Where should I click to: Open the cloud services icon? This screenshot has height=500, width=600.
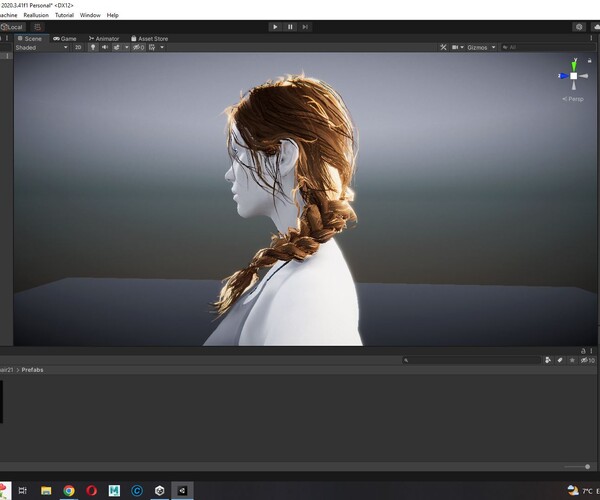(x=596, y=27)
